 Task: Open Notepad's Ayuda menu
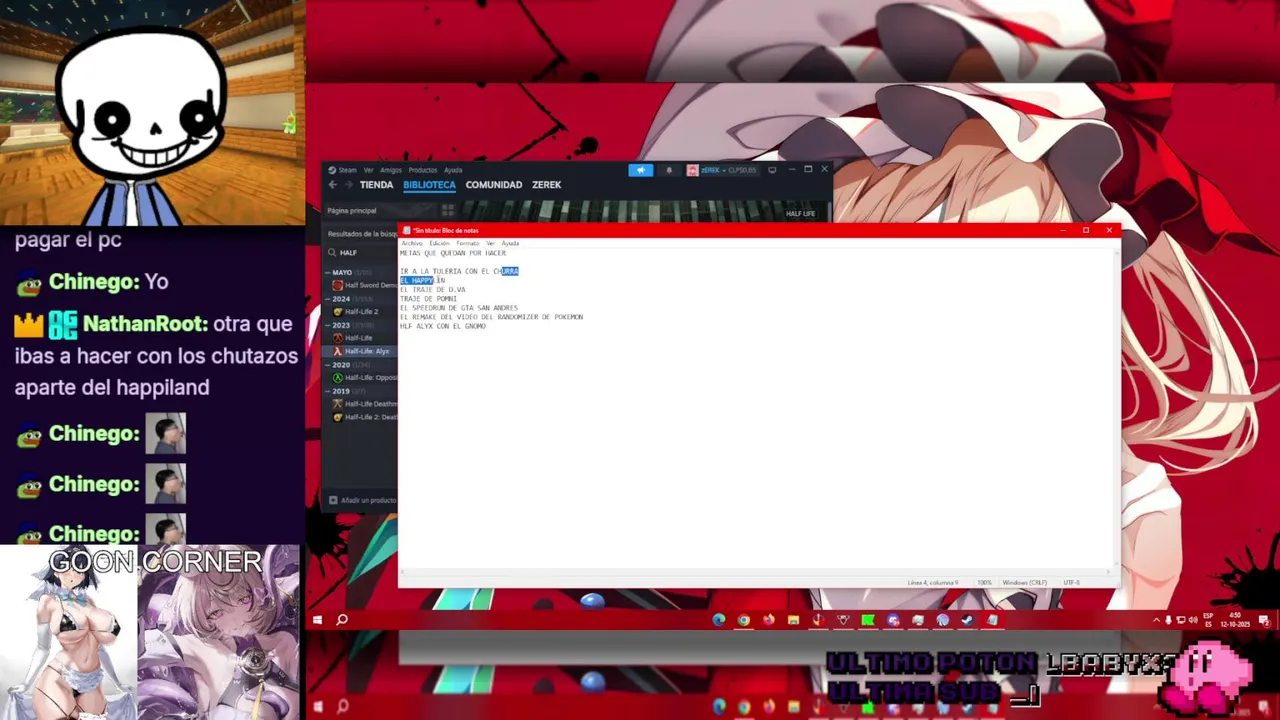pos(510,243)
